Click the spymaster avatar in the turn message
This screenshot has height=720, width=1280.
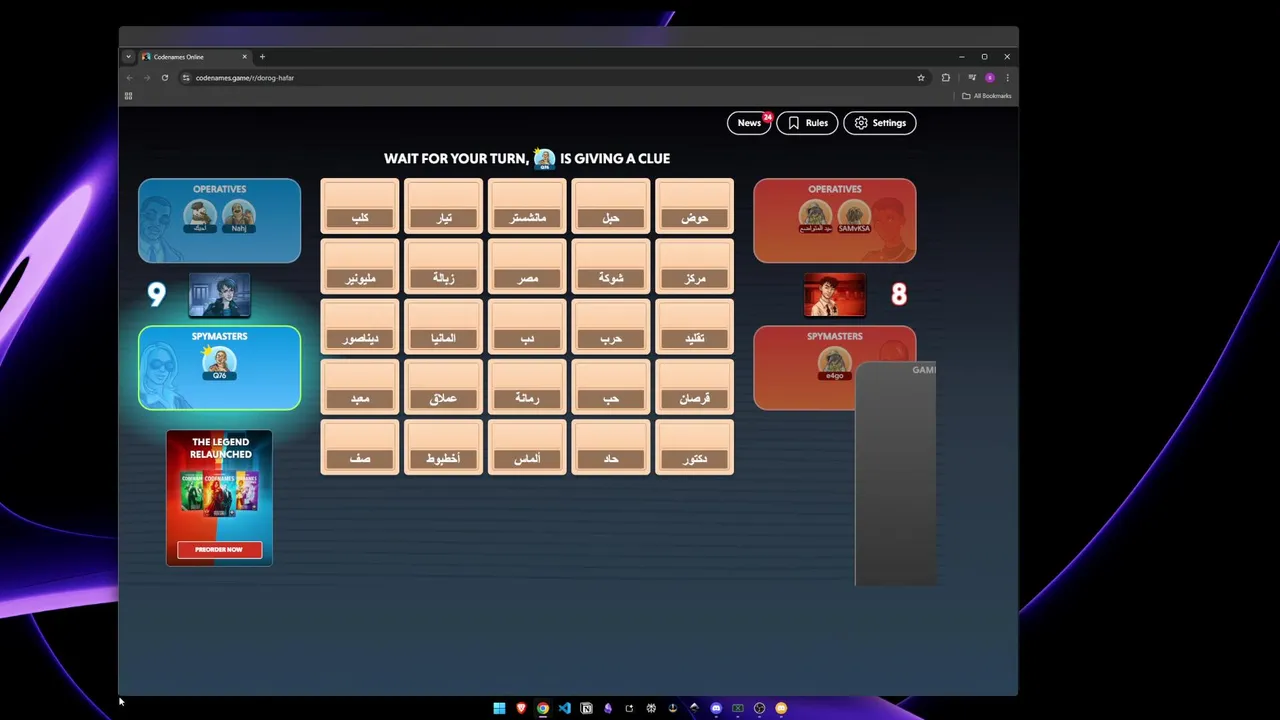pyautogui.click(x=544, y=158)
